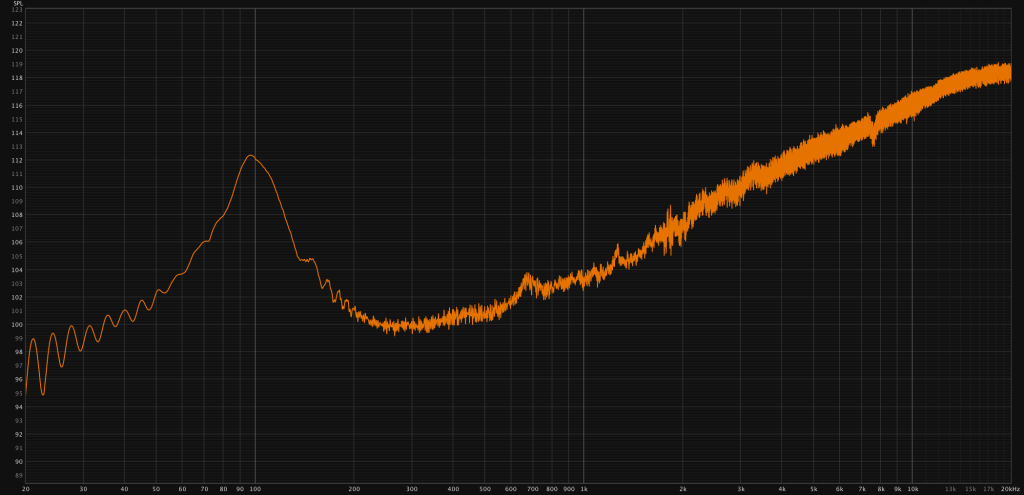The image size is (1024, 495).
Task: Click the trace's deepest dip below 30 Hz
Action: tap(43, 394)
